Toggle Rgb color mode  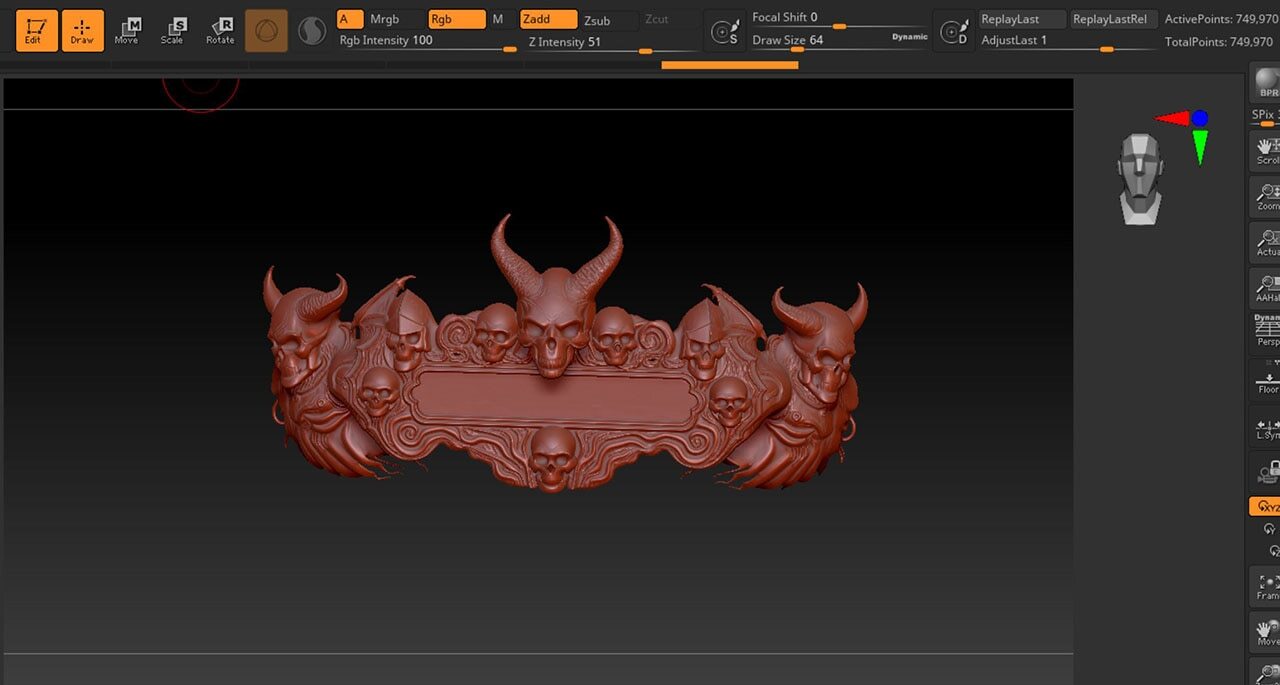tap(456, 19)
